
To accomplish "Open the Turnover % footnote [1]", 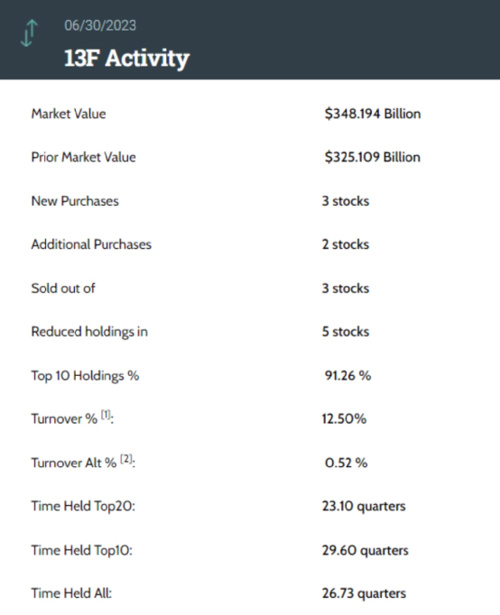I will point(106,415).
